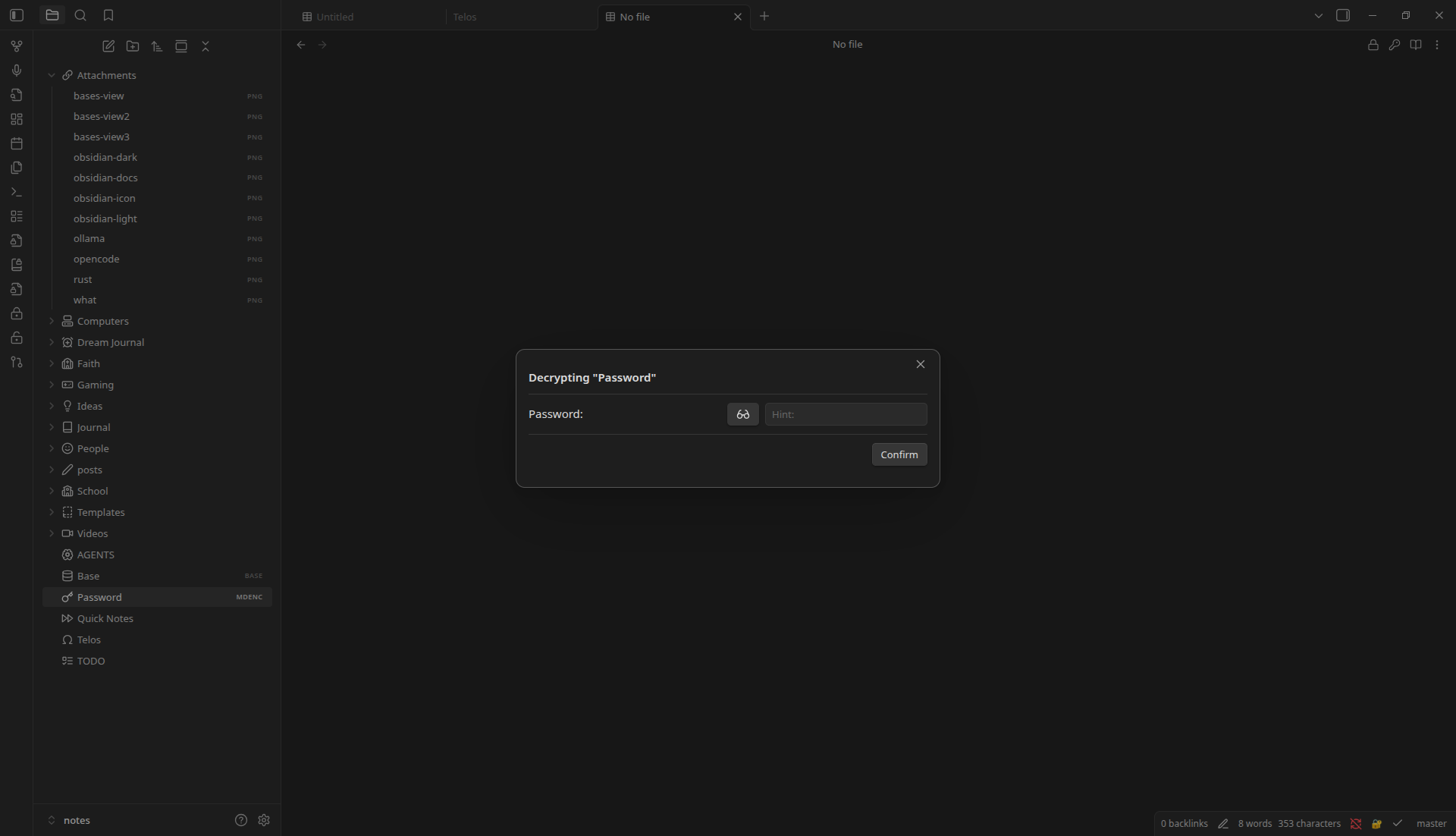Screen dimensions: 1456x836
Task: Open the search panel
Action: tap(80, 15)
